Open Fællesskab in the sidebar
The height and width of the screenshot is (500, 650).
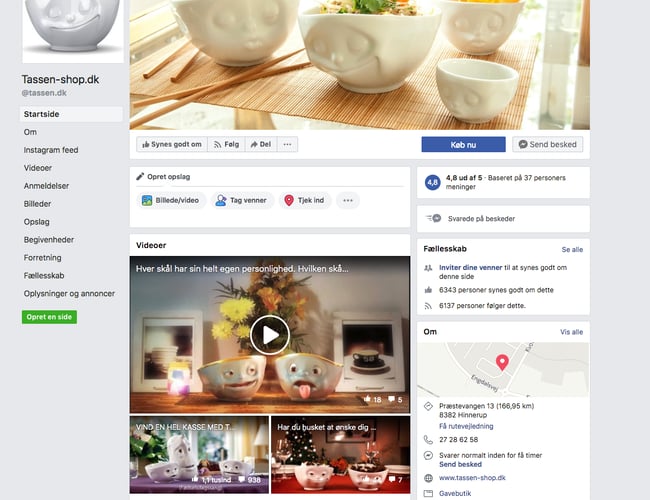click(44, 275)
